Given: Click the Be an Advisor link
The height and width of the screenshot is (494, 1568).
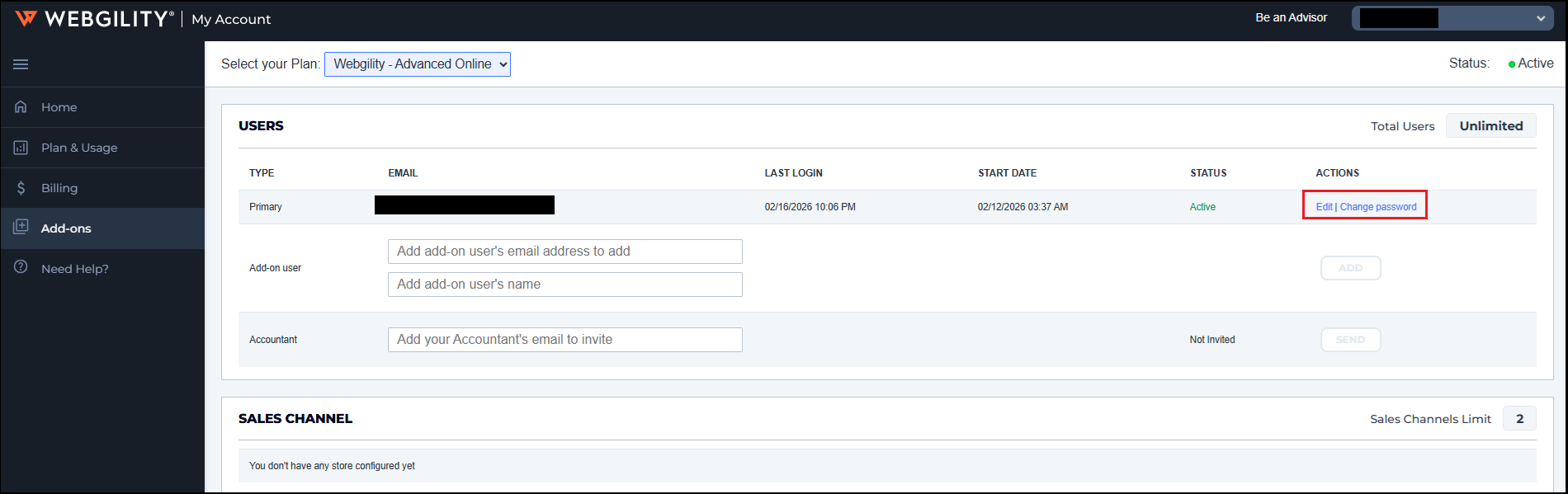Looking at the screenshot, I should tap(1291, 17).
